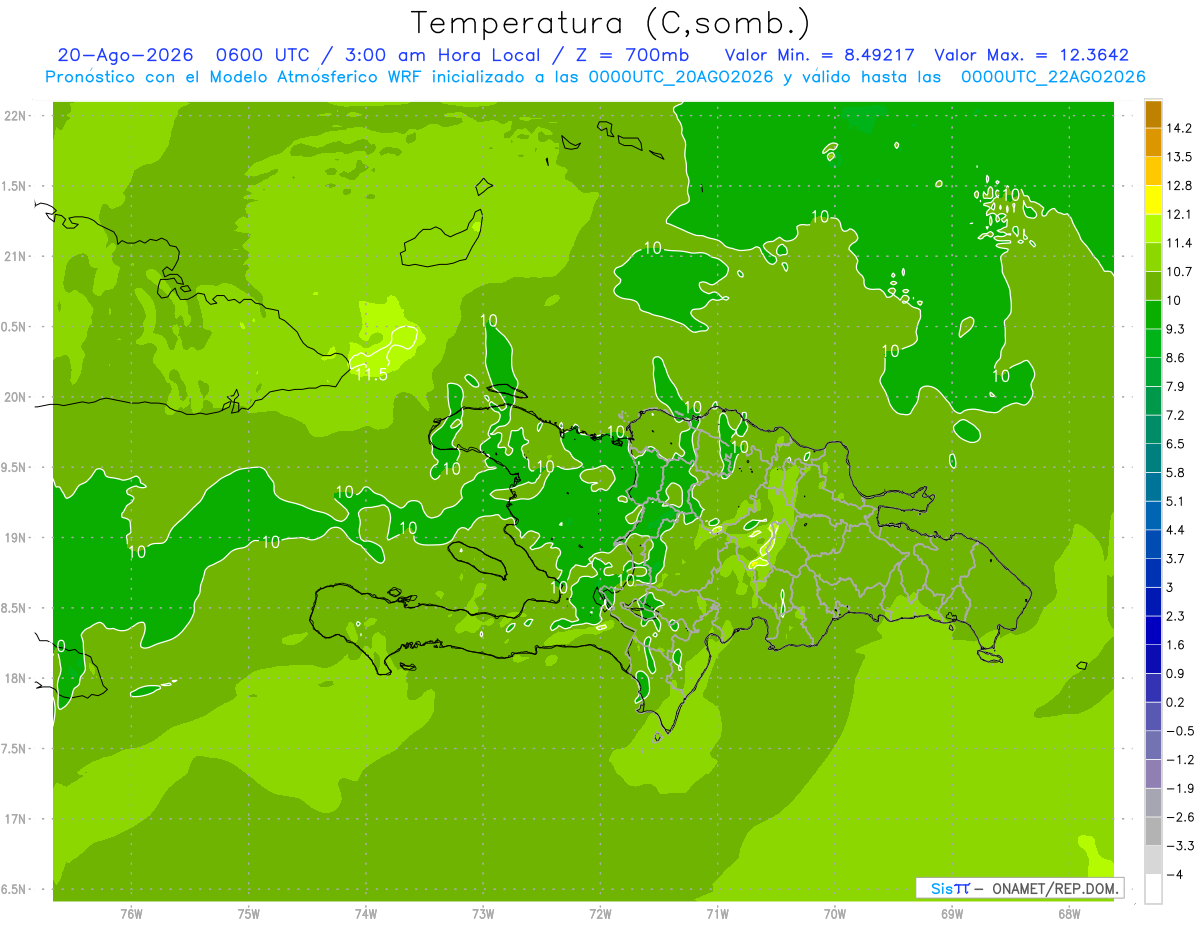Click the forecast date "20-Ago-2026"
The width and height of the screenshot is (1200, 927).
click(x=124, y=55)
